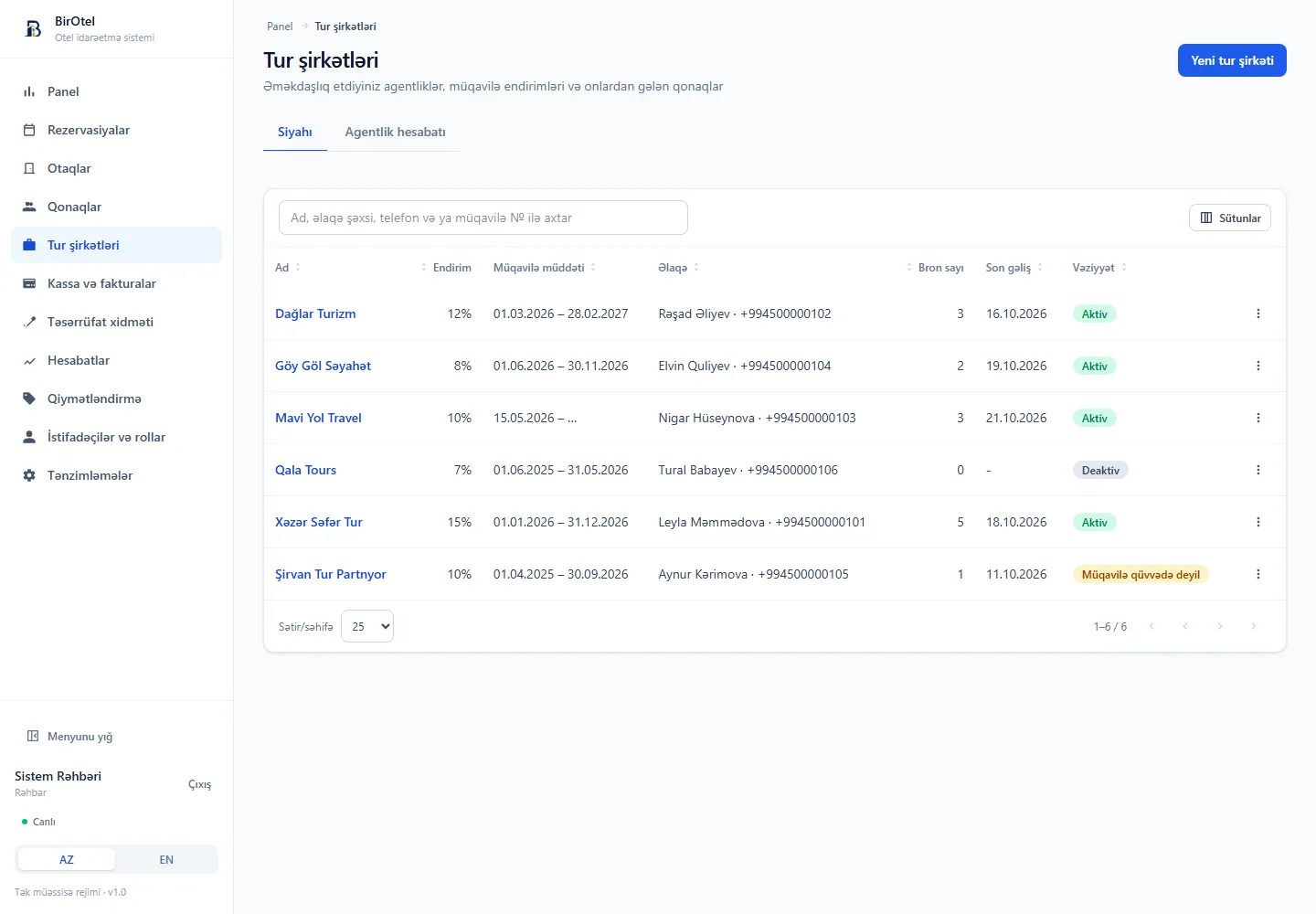Open the Sütunlar column chooser
Image resolution: width=1316 pixels, height=914 pixels.
(x=1230, y=218)
